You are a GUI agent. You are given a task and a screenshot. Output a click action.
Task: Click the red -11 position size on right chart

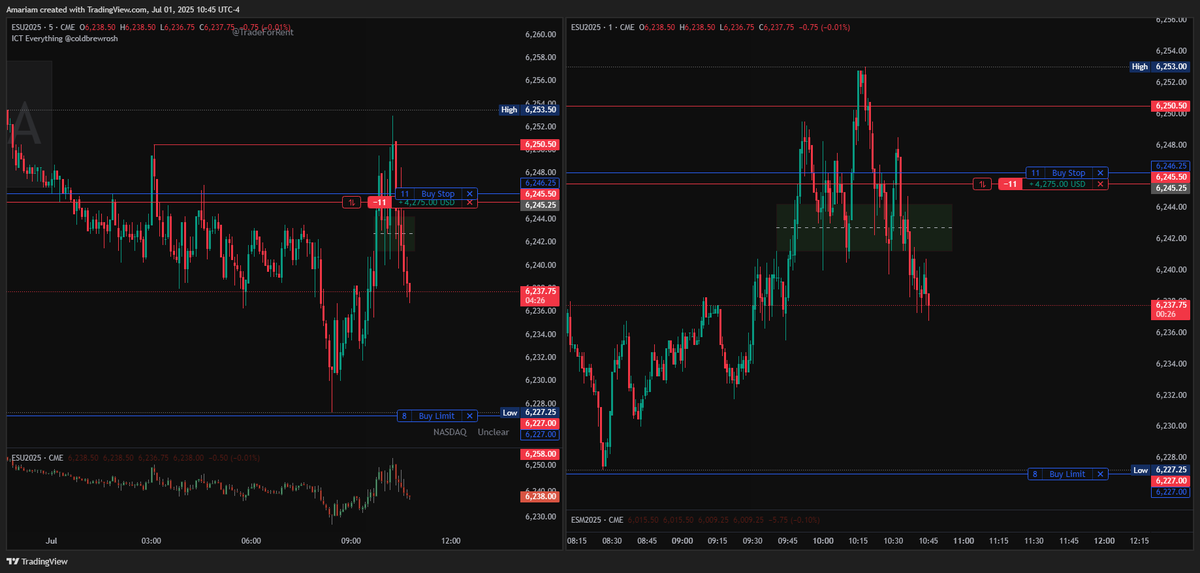click(1010, 184)
